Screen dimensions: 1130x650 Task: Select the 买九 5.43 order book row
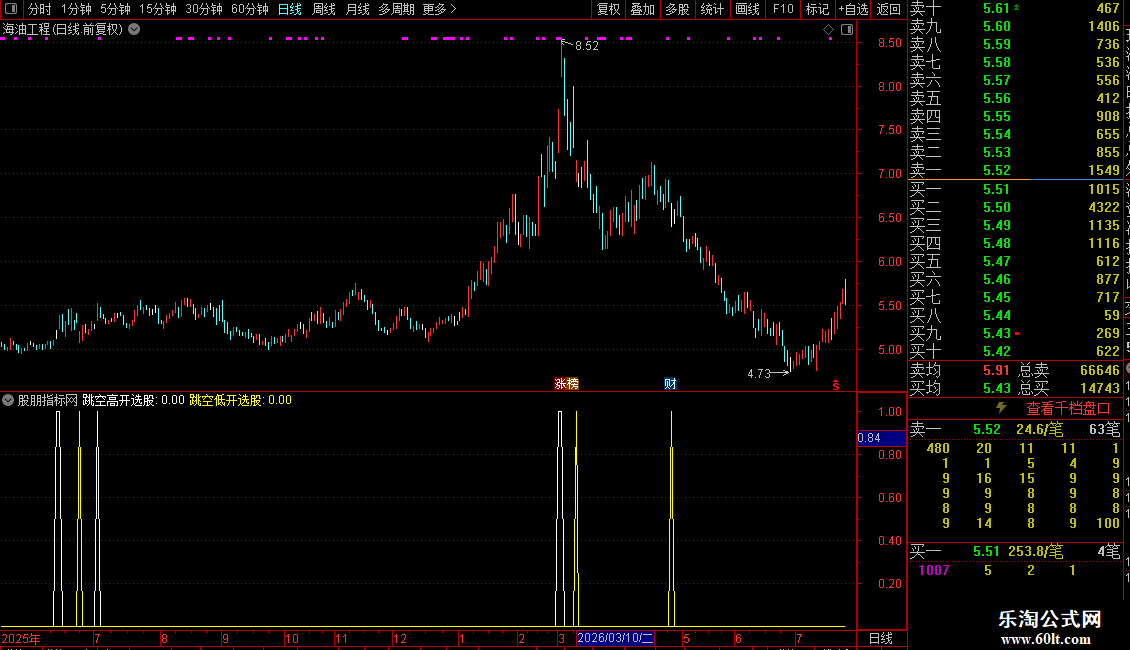click(1015, 333)
